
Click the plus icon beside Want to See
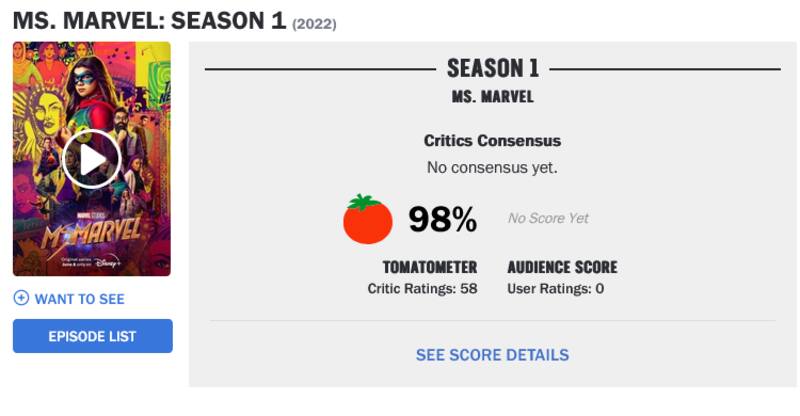[x=21, y=298]
